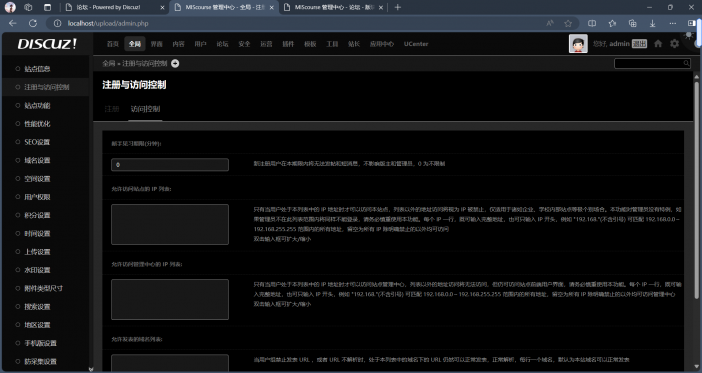
Task: Open 用户权限 in sidebar
Action: click(x=37, y=197)
